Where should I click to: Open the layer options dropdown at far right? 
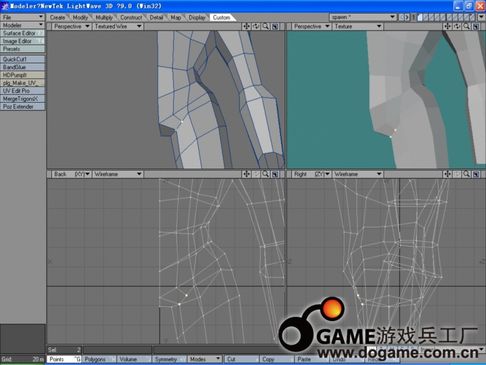point(481,17)
